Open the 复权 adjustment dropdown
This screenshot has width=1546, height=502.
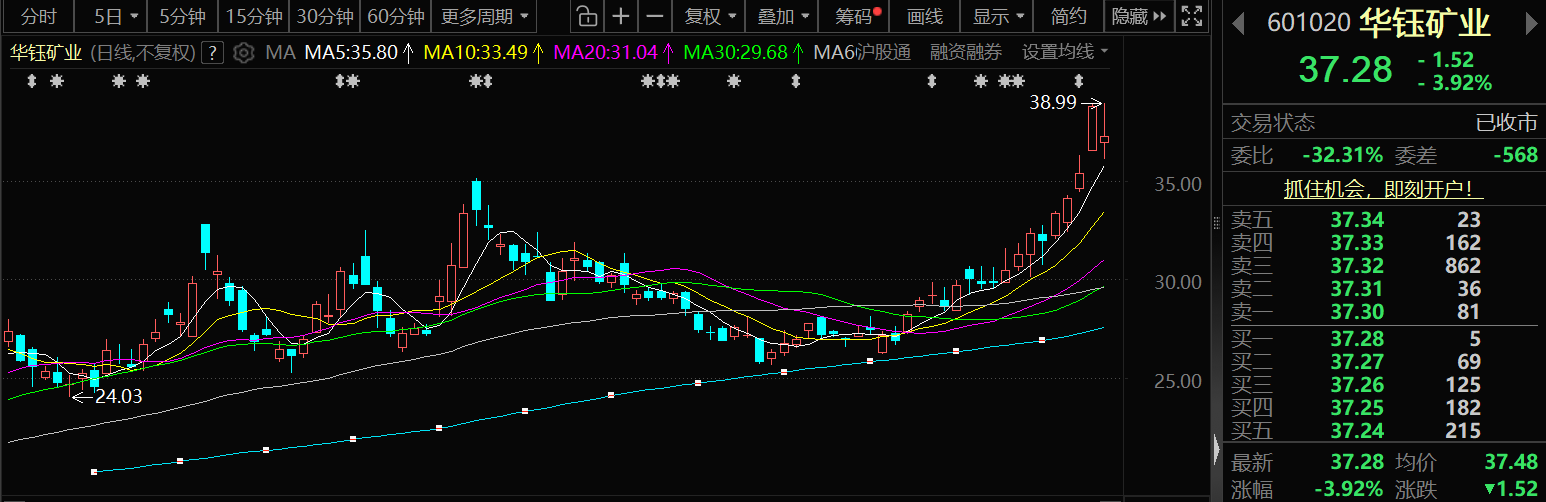711,16
